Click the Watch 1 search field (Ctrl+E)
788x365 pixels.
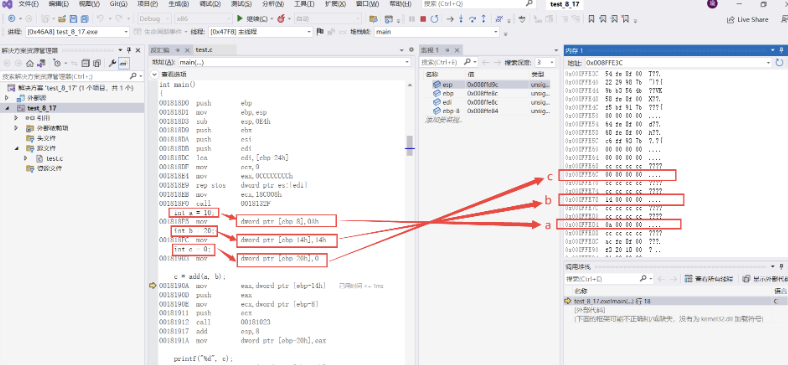coord(449,62)
